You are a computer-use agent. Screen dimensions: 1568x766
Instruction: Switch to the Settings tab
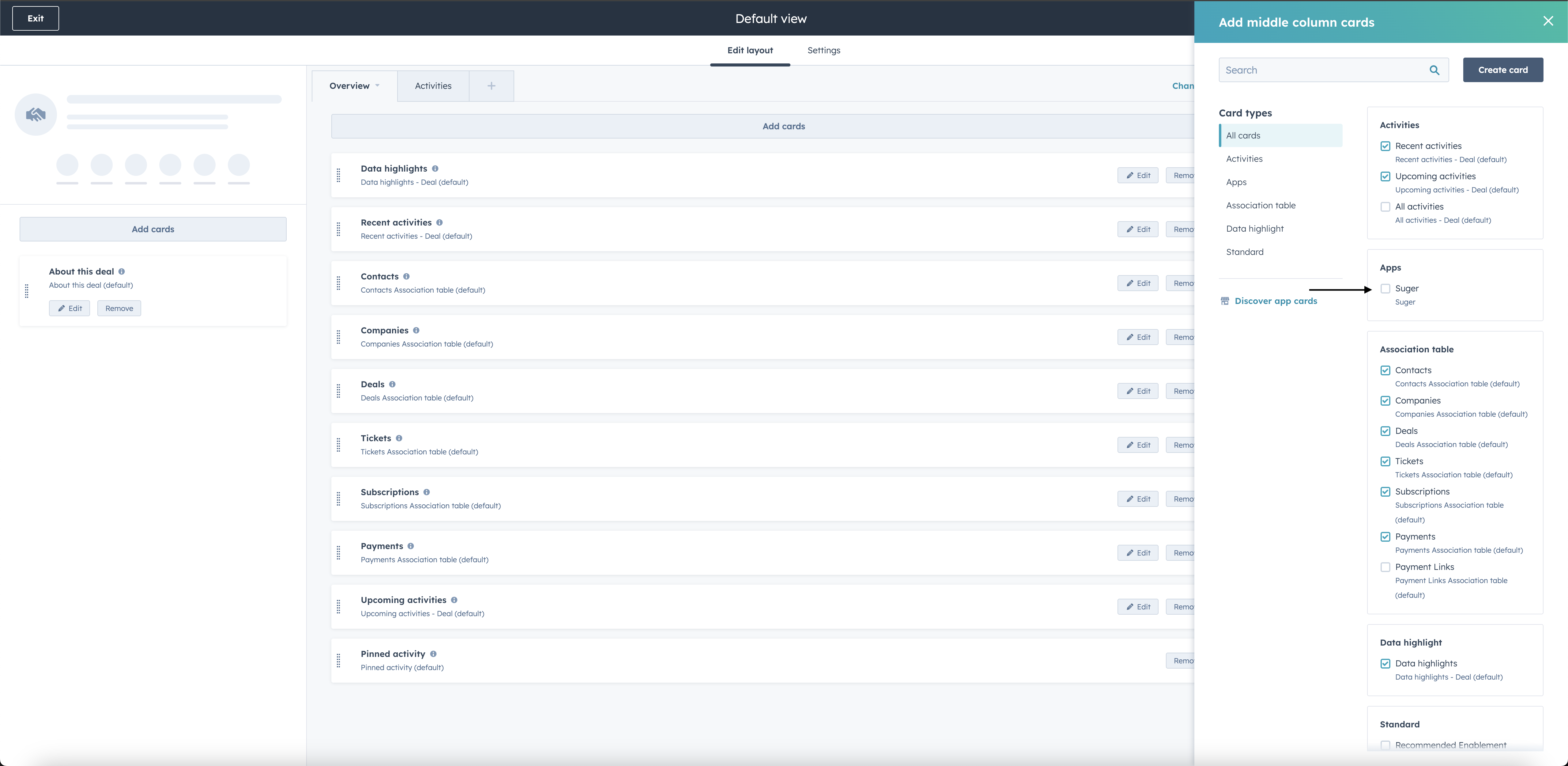pos(824,51)
